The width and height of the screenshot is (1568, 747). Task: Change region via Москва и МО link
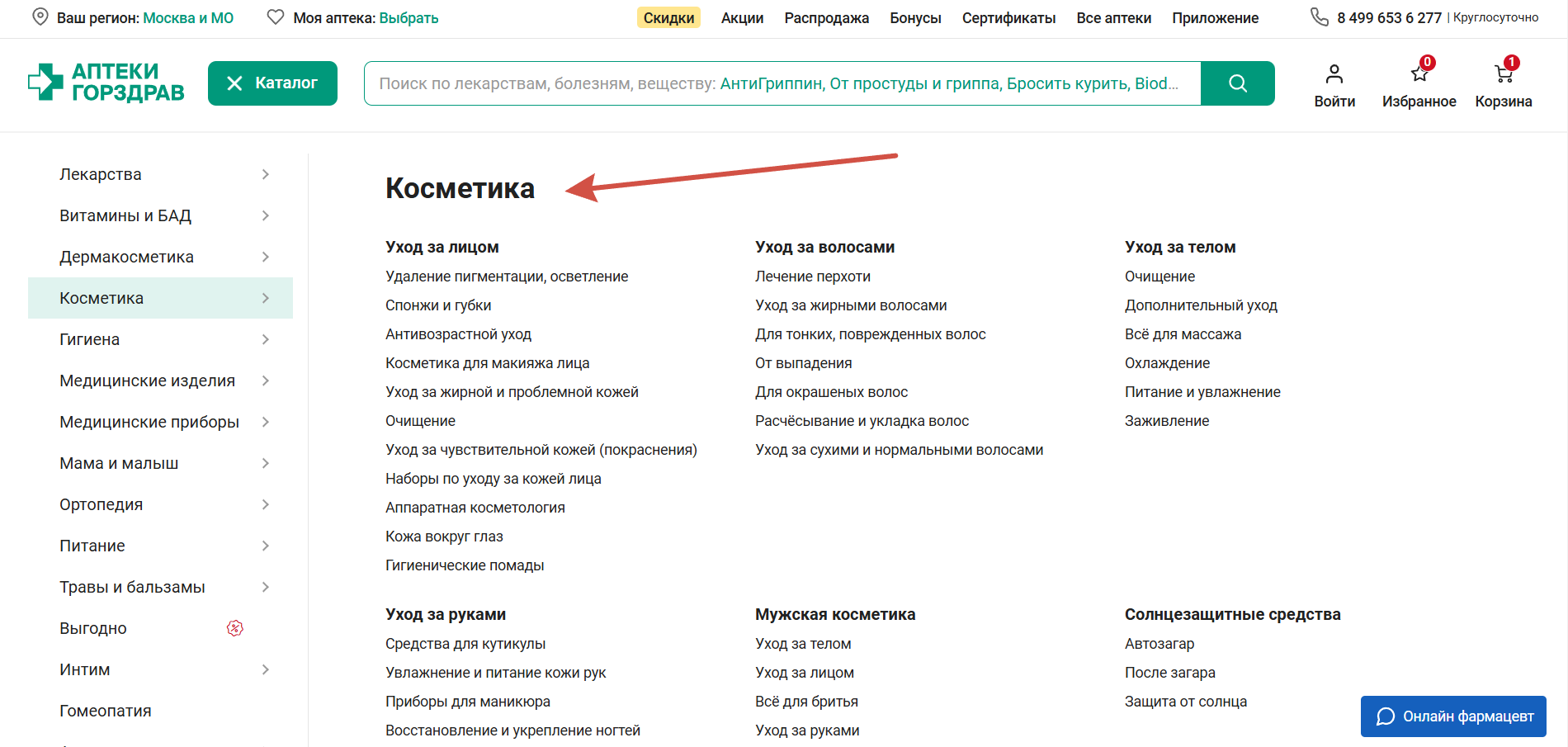(188, 18)
